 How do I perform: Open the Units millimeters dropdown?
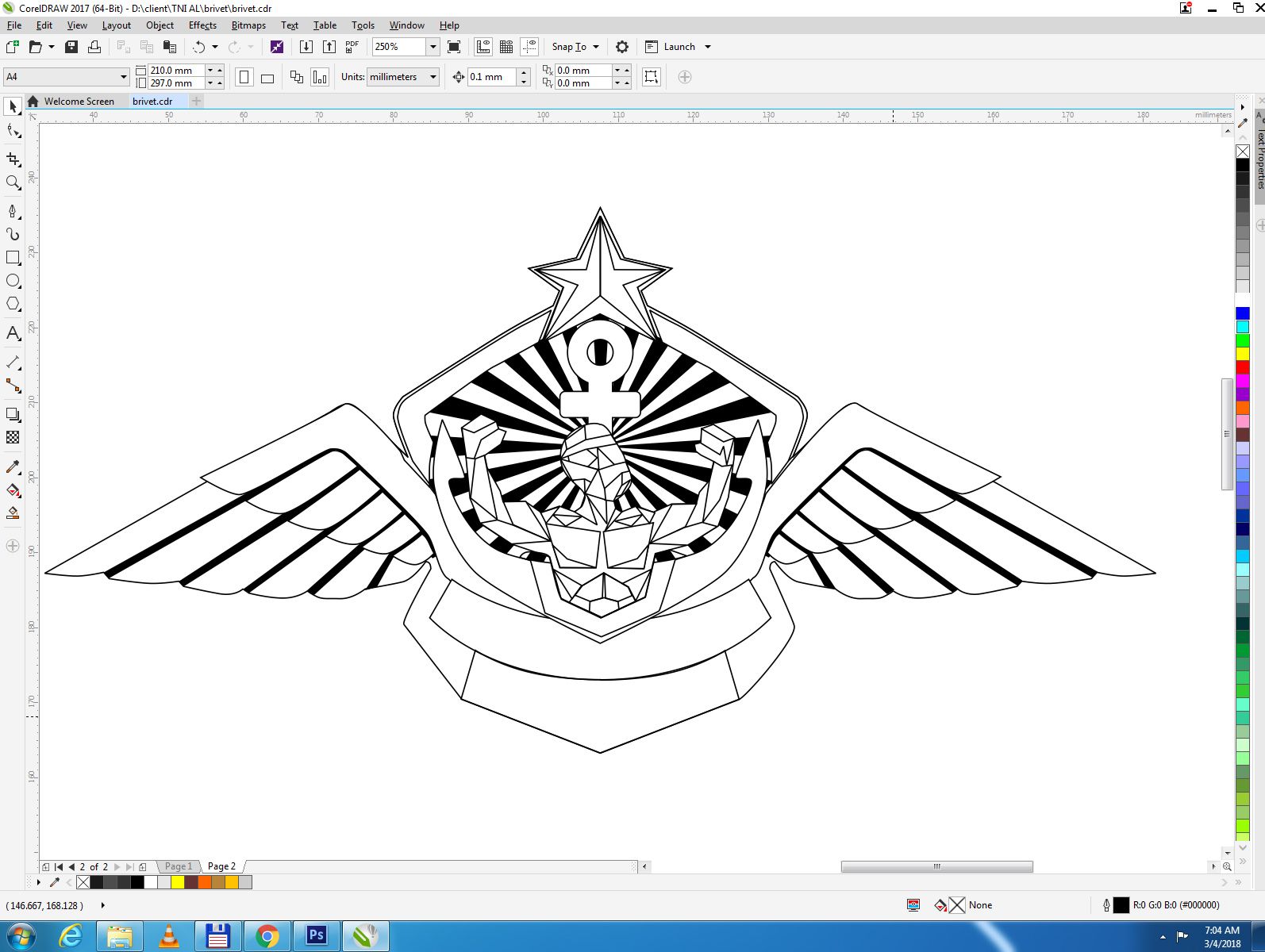(x=403, y=77)
